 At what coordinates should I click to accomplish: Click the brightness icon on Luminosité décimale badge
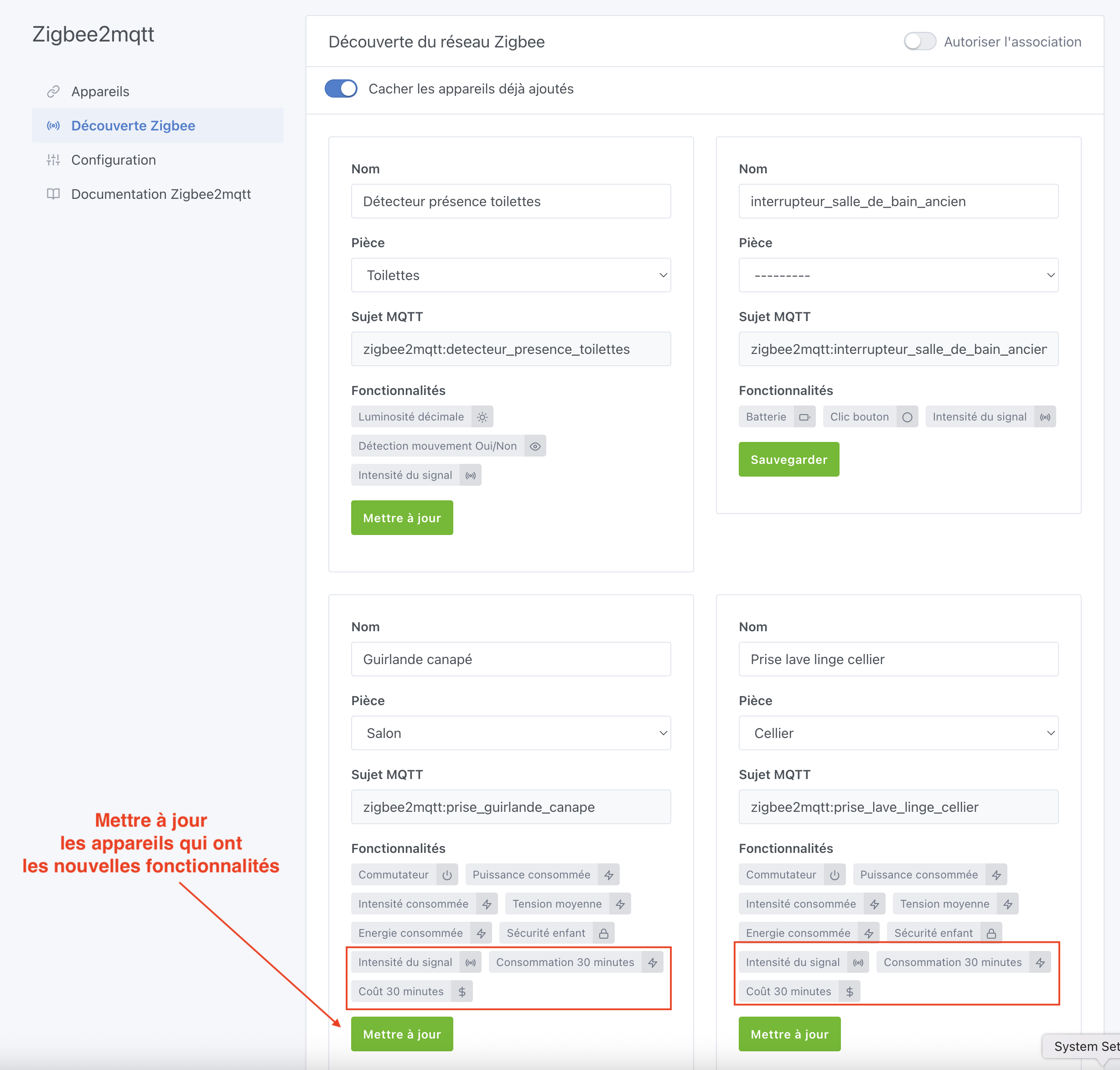tap(482, 416)
